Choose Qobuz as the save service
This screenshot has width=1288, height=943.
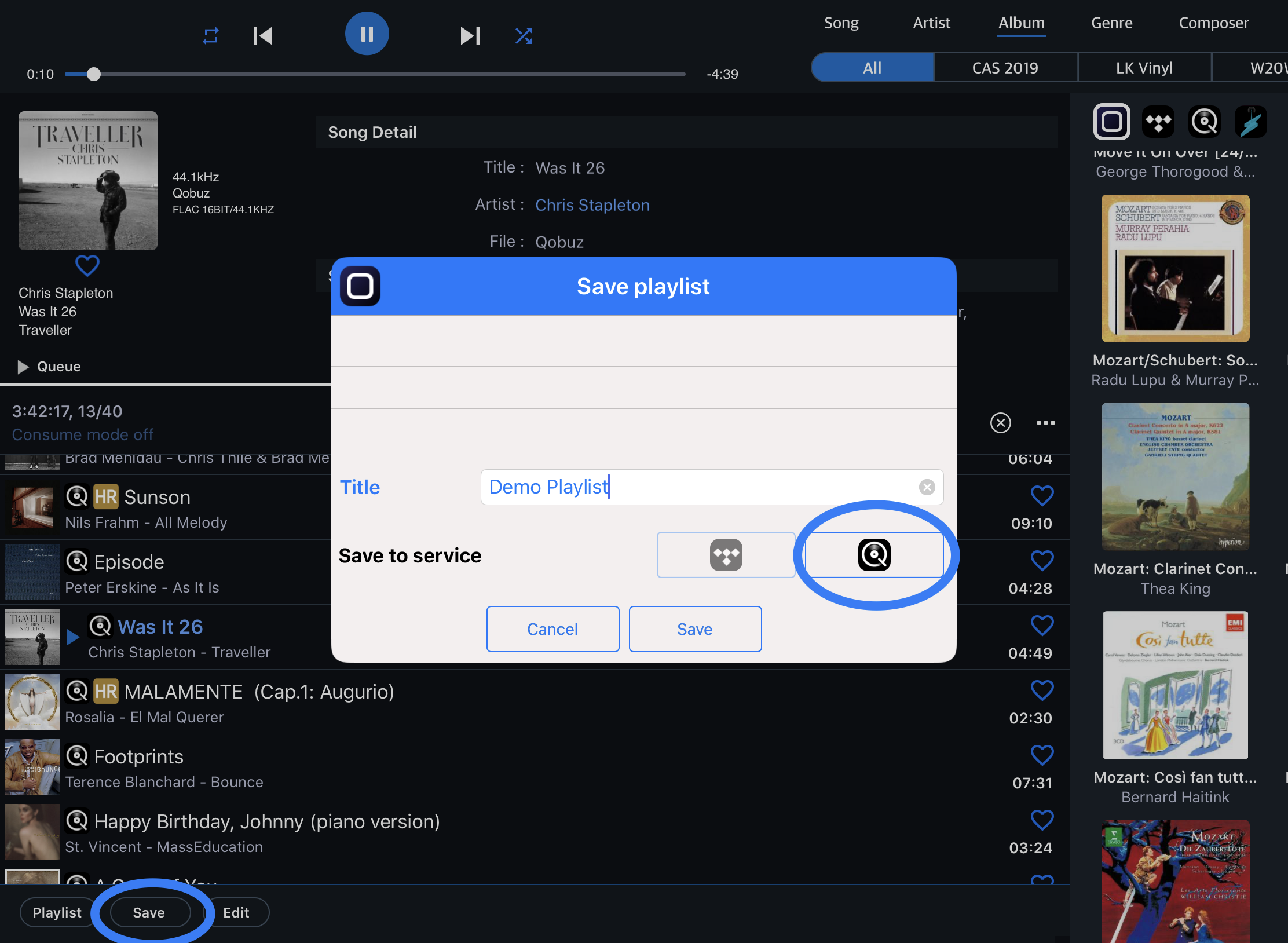point(874,555)
